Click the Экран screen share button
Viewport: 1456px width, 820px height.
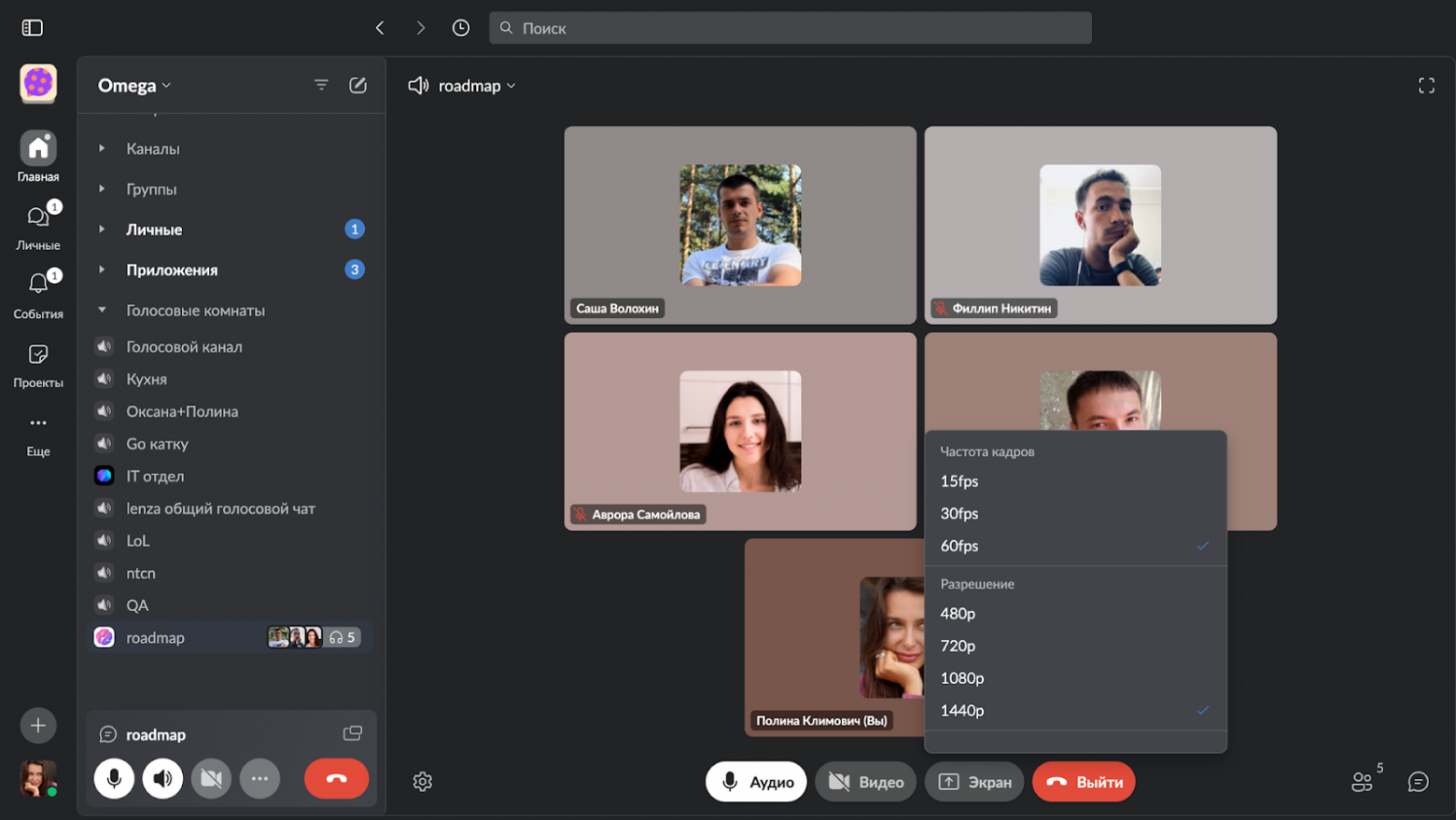[x=974, y=782]
